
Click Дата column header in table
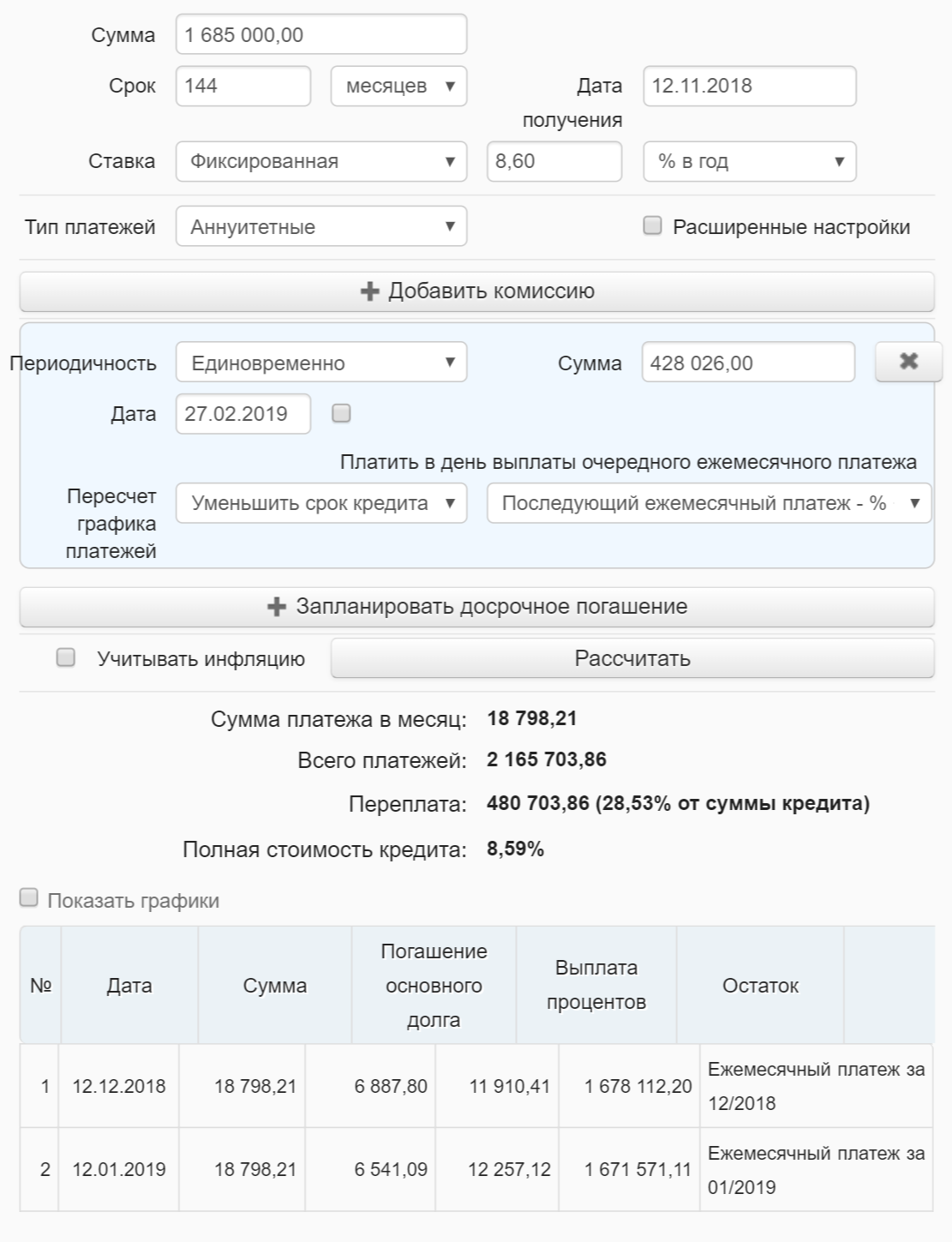pos(129,985)
